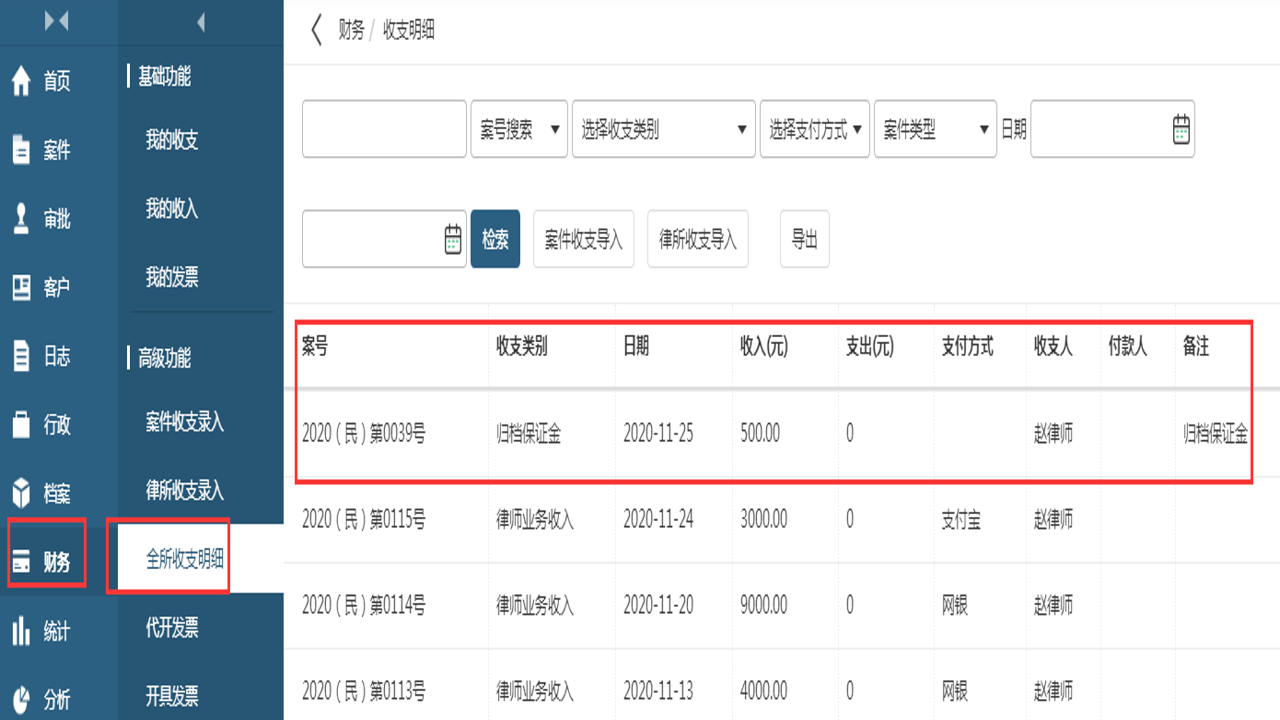Click the 9000.00 income value

point(763,605)
